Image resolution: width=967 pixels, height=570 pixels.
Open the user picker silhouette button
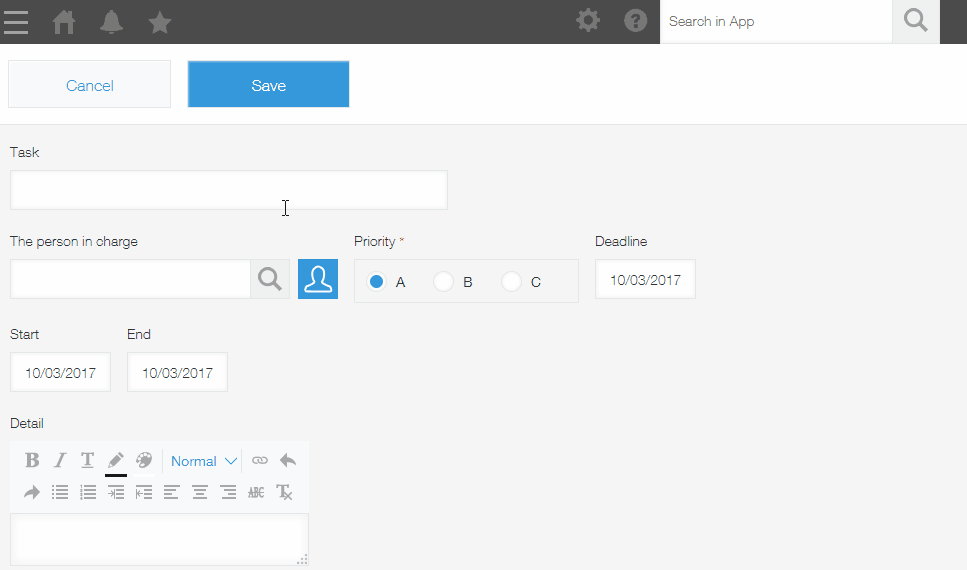coord(318,279)
